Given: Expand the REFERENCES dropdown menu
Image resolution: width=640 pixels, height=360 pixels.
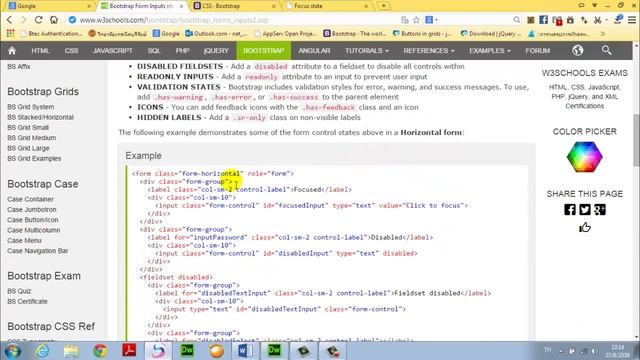Looking at the screenshot, I should coord(429,51).
